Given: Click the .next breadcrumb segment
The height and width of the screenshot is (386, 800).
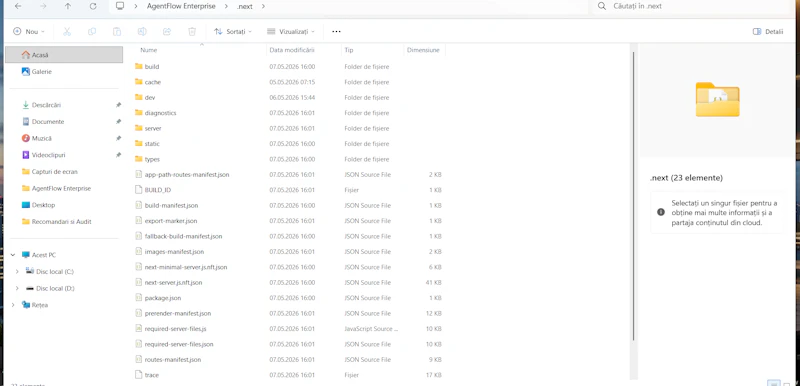Looking at the screenshot, I should (245, 7).
